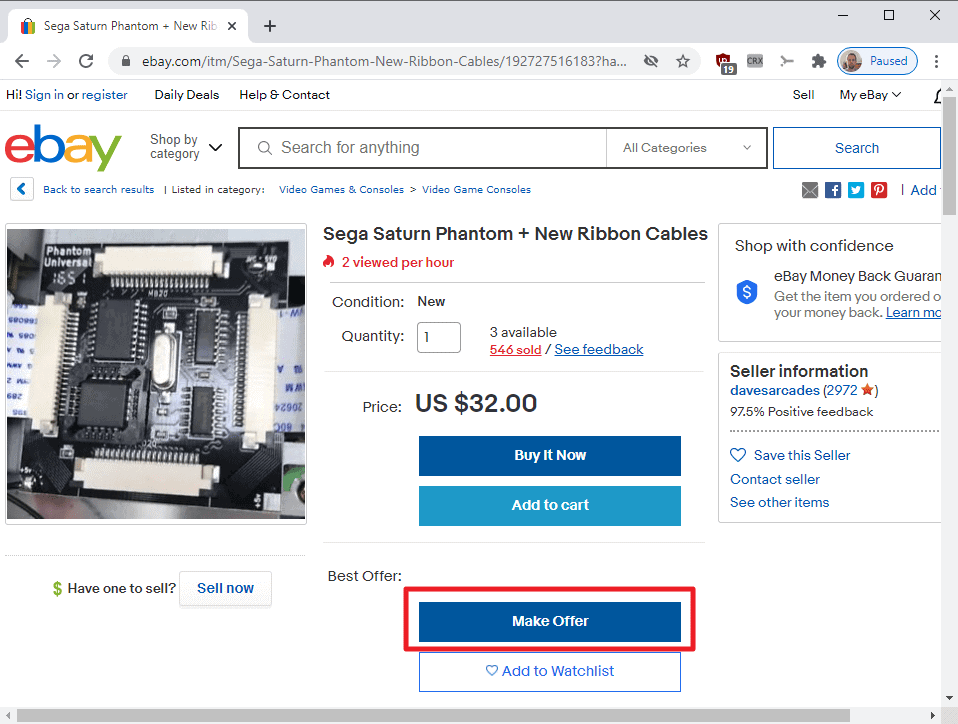Screen dimensions: 958x724
Task: Click the padlock site info icon
Action: pos(126,61)
